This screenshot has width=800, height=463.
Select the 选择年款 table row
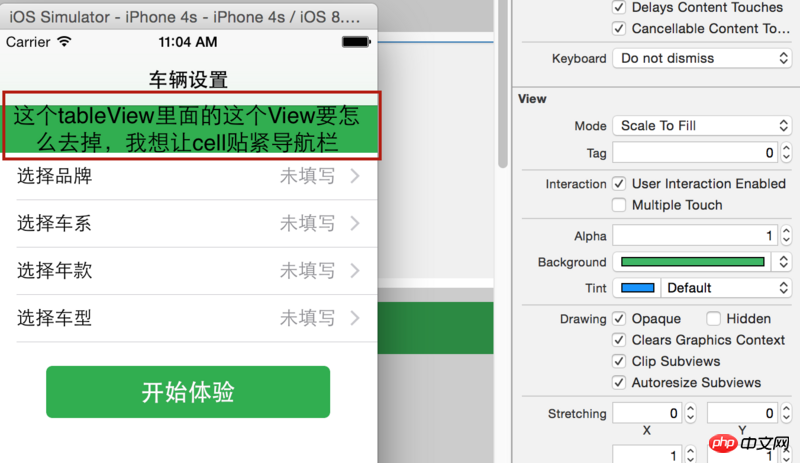click(x=189, y=271)
